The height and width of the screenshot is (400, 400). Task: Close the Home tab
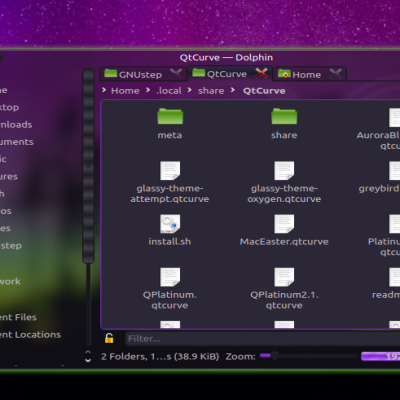[335, 74]
